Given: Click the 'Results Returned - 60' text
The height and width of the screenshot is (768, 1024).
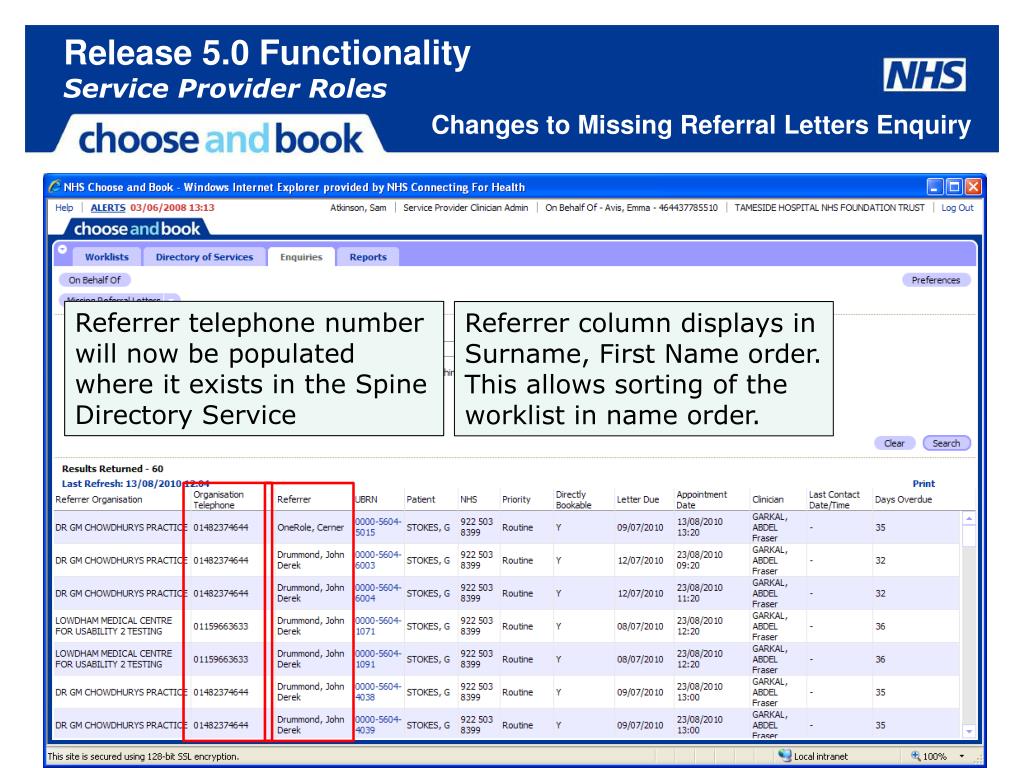Looking at the screenshot, I should point(112,468).
